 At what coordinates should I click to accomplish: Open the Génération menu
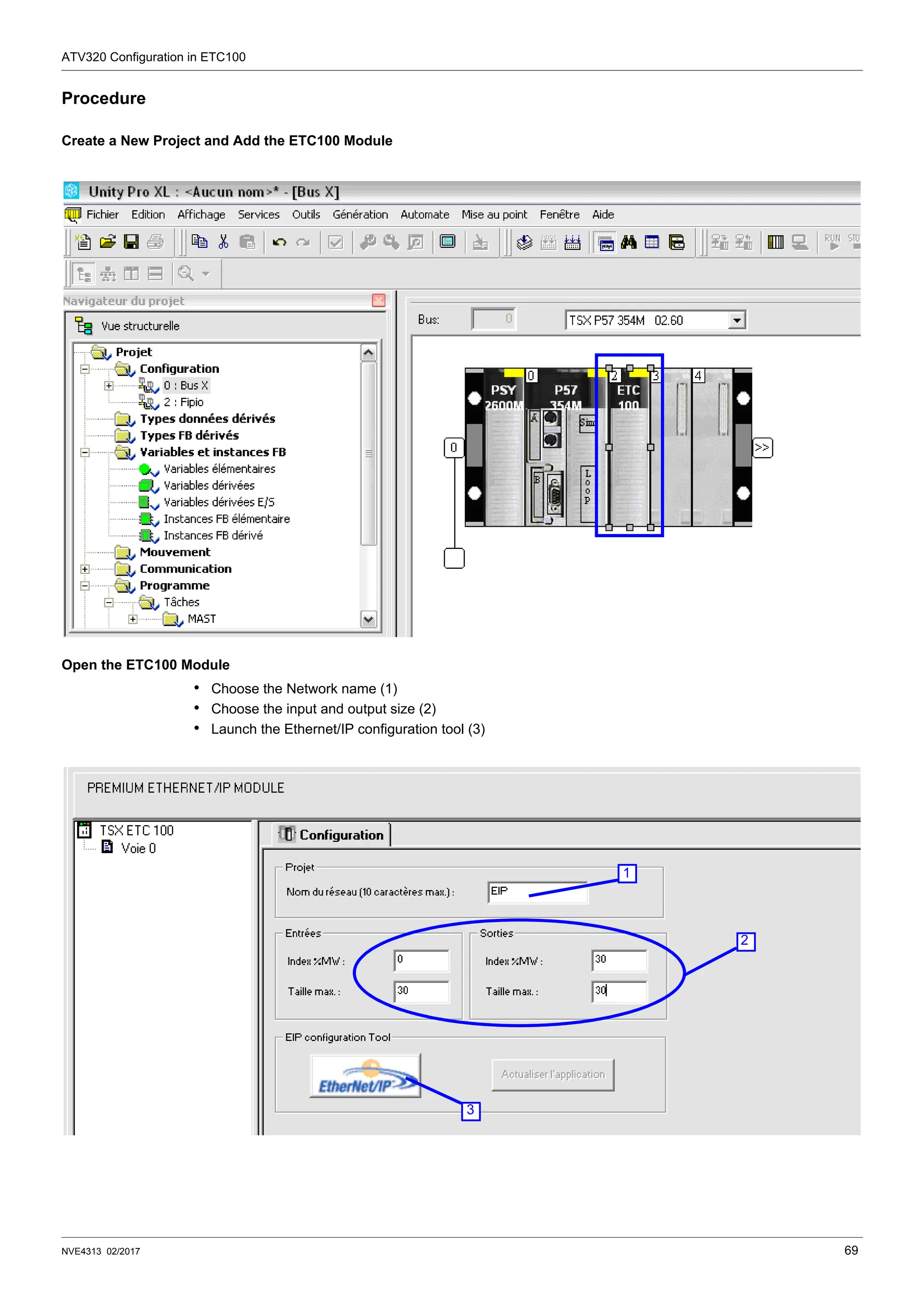[x=360, y=215]
